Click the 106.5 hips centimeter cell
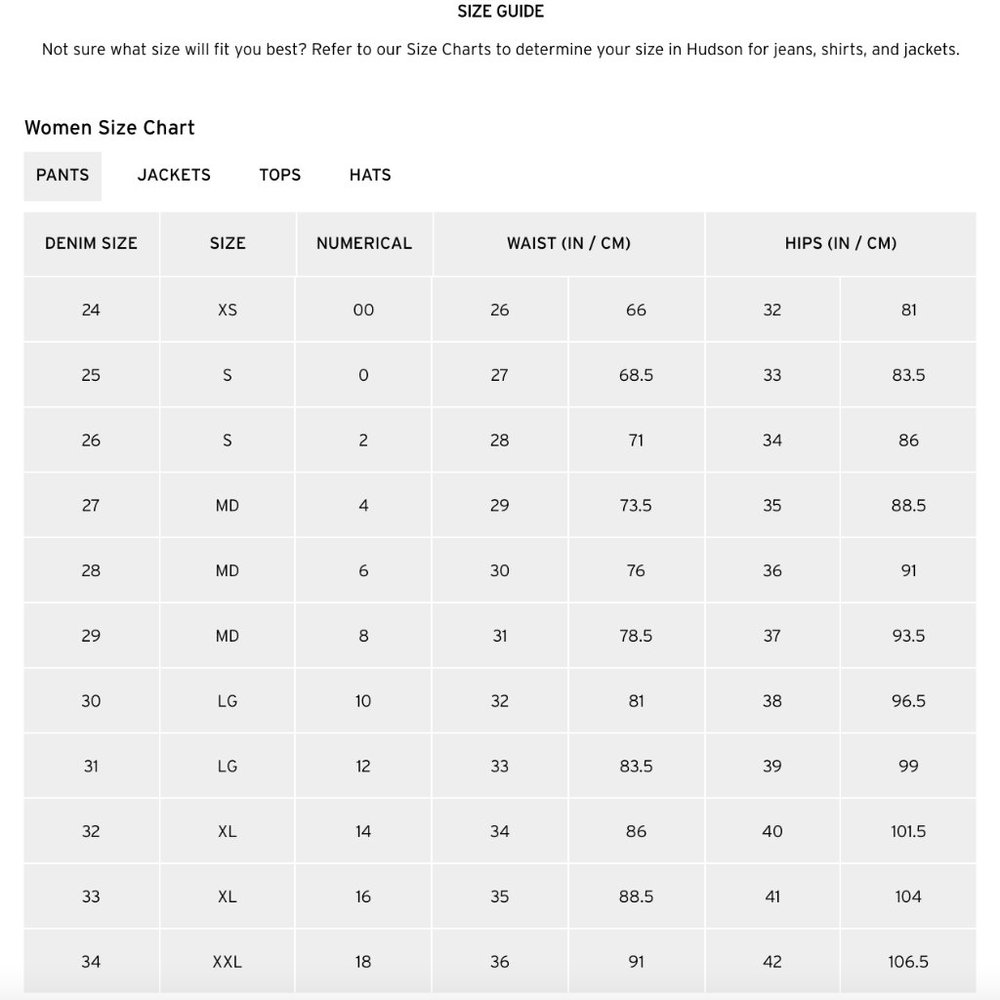Screen dimensions: 1000x1000 pyautogui.click(x=908, y=962)
